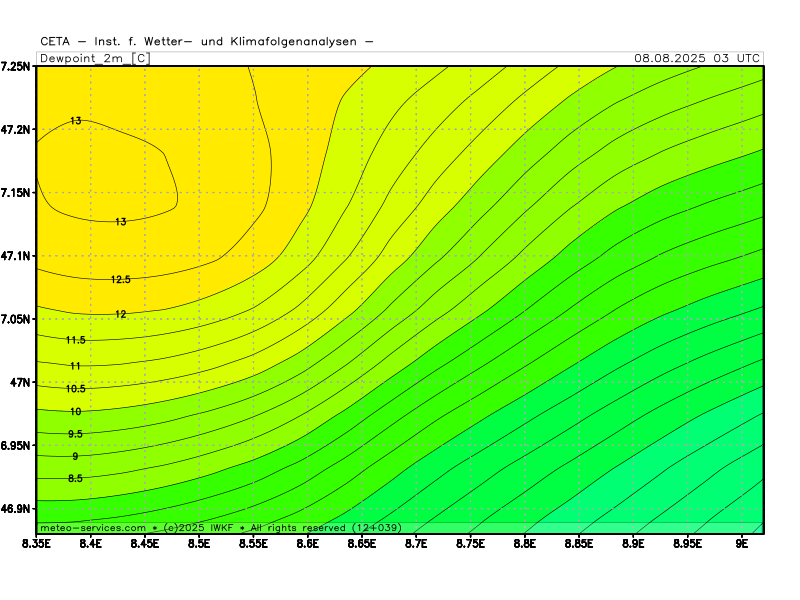Select the Dewpoint_2m_[C] parameter label

(95, 58)
